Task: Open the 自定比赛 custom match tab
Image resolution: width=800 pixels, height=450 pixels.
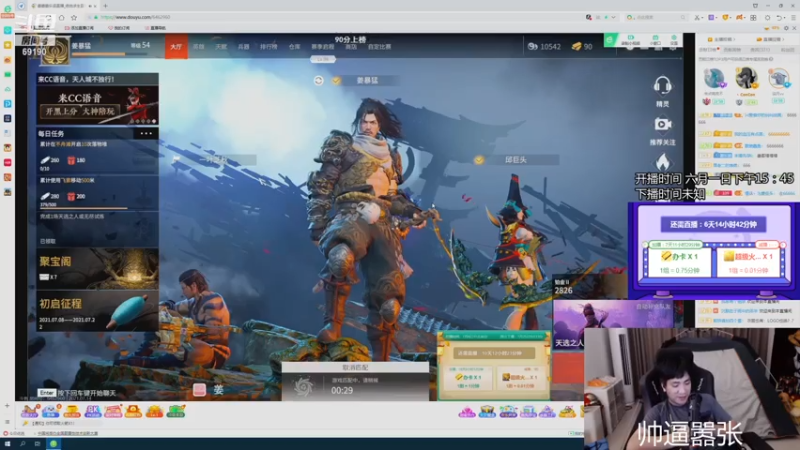Action: [380, 47]
